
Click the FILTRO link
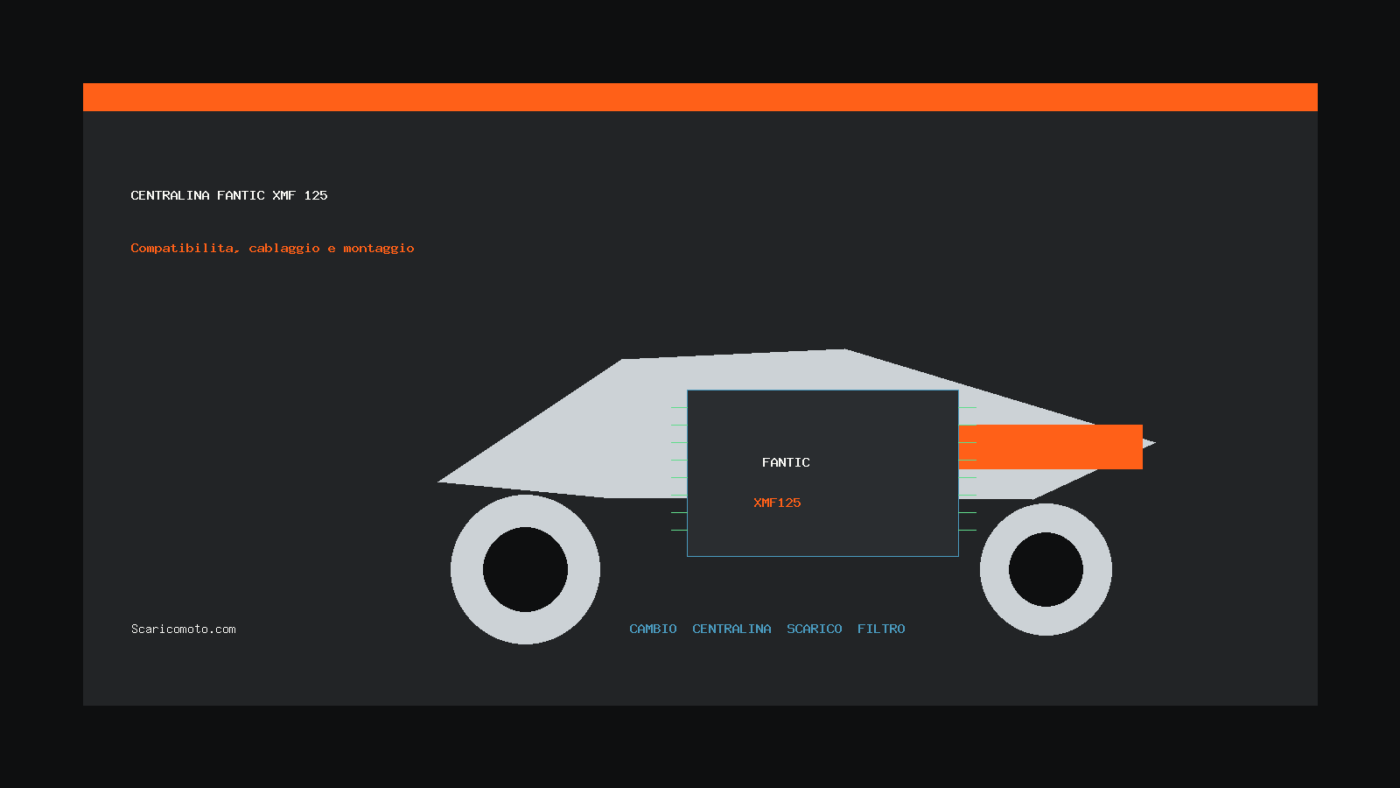[x=881, y=629]
